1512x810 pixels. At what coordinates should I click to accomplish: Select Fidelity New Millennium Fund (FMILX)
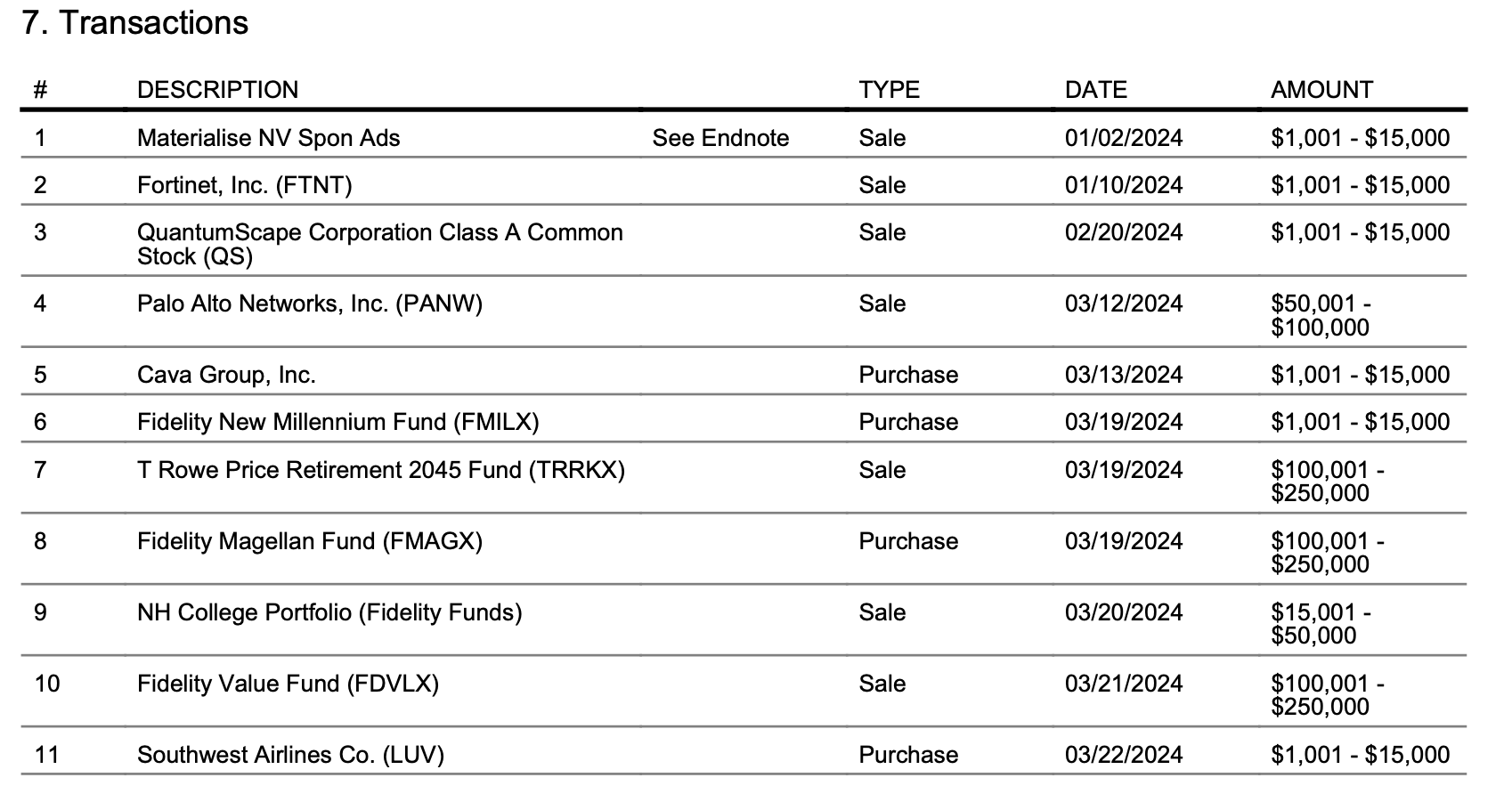[x=337, y=422]
